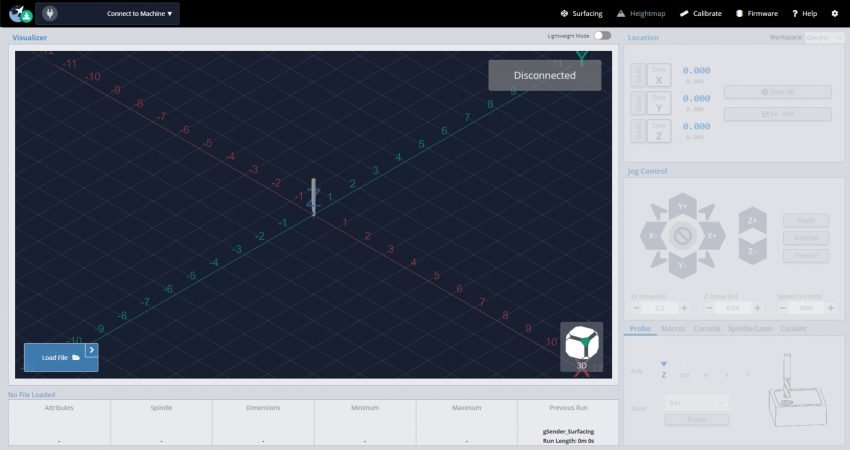Click the Go to Z button
The width and height of the screenshot is (850, 450).
[x=638, y=131]
